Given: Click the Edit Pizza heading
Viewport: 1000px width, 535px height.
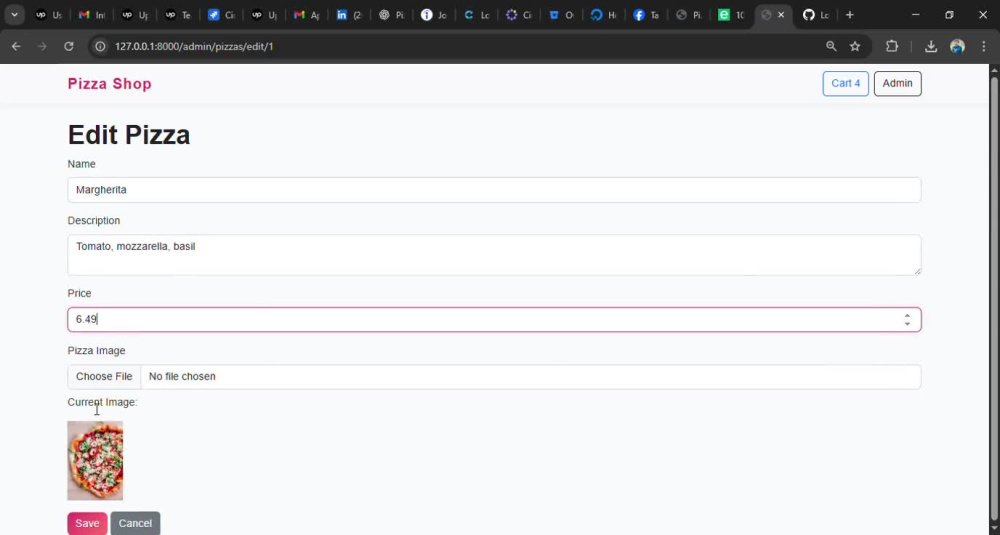Looking at the screenshot, I should [129, 135].
